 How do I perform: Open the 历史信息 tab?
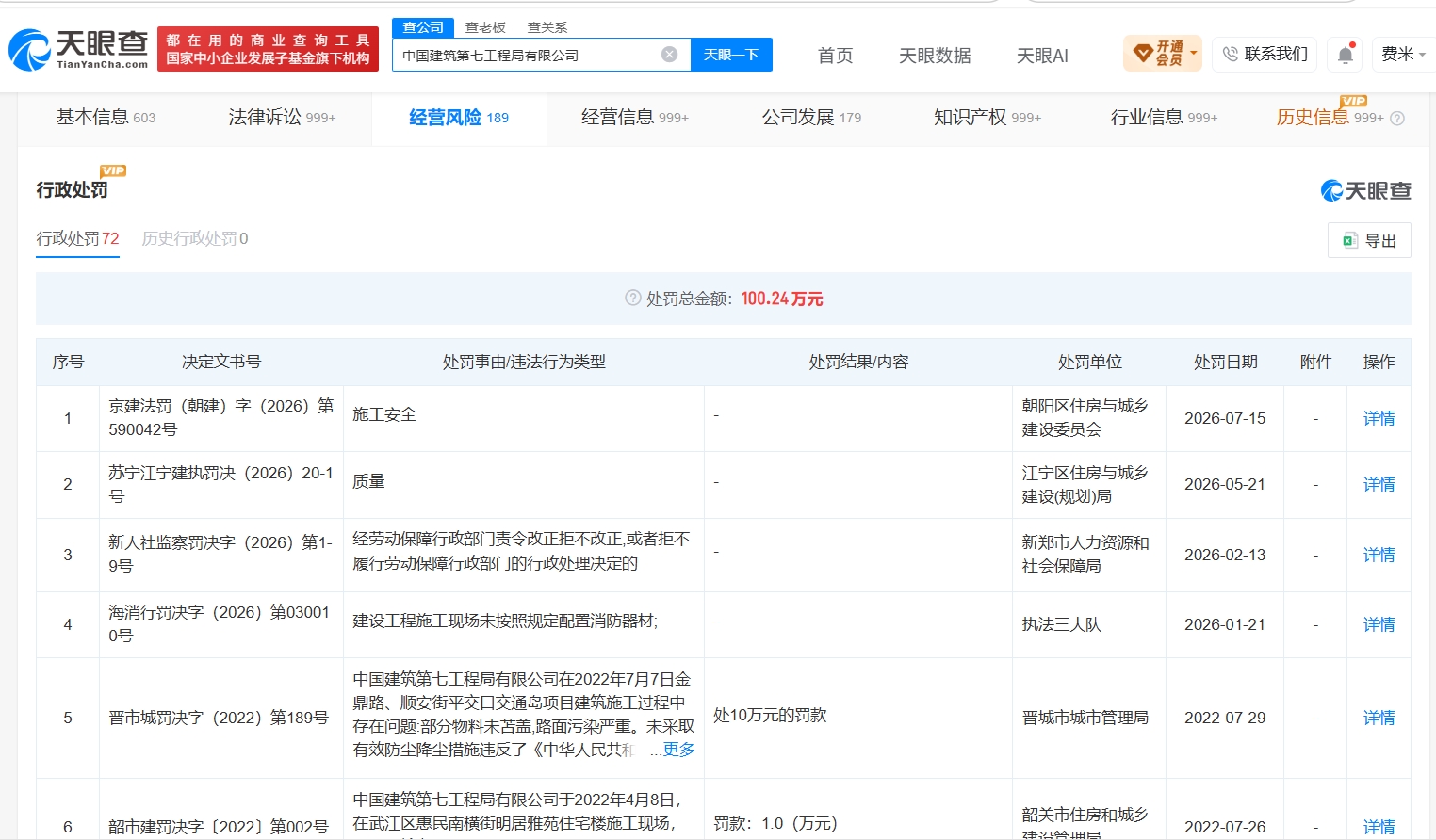[1330, 117]
